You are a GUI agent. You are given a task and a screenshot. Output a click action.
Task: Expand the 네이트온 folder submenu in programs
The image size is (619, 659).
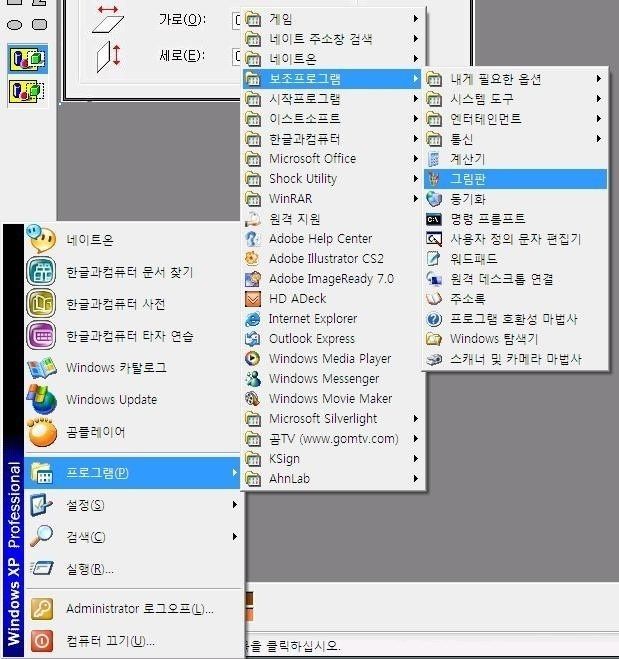pos(416,58)
